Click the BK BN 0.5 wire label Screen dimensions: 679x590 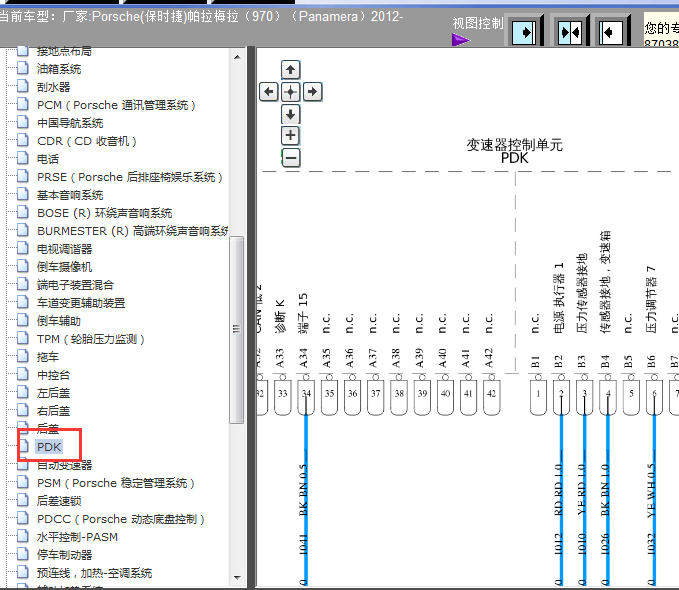click(x=303, y=490)
